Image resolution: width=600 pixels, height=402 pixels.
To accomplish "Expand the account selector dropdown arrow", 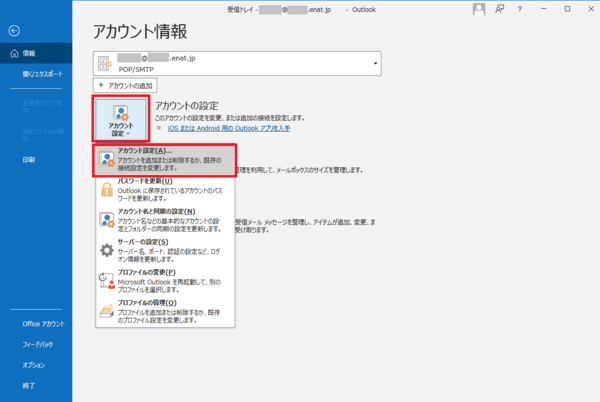I will coord(376,64).
